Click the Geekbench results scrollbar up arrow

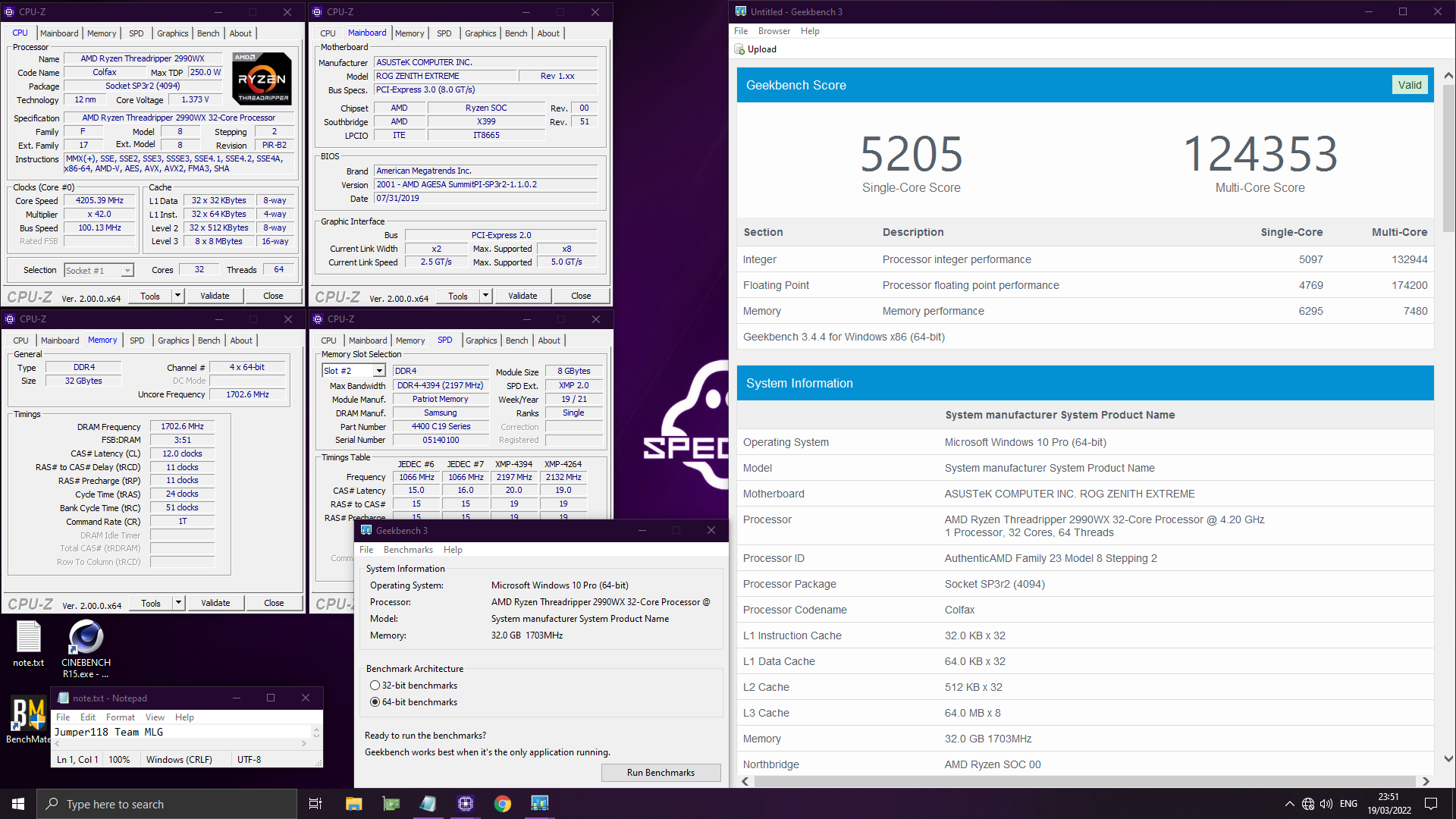pyautogui.click(x=1448, y=75)
